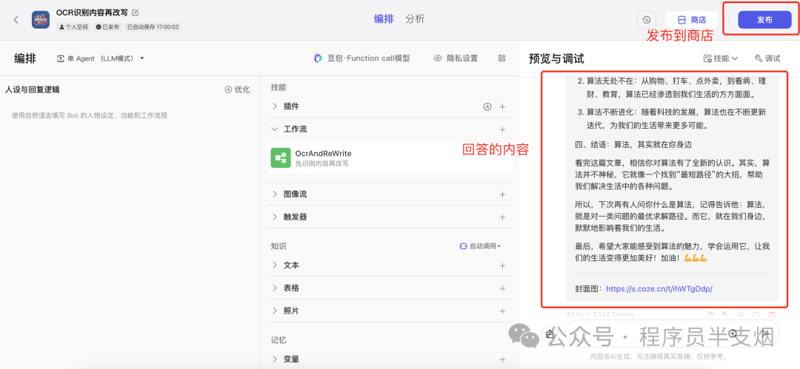Open the OcrAndReWrite workflow item

[389, 158]
